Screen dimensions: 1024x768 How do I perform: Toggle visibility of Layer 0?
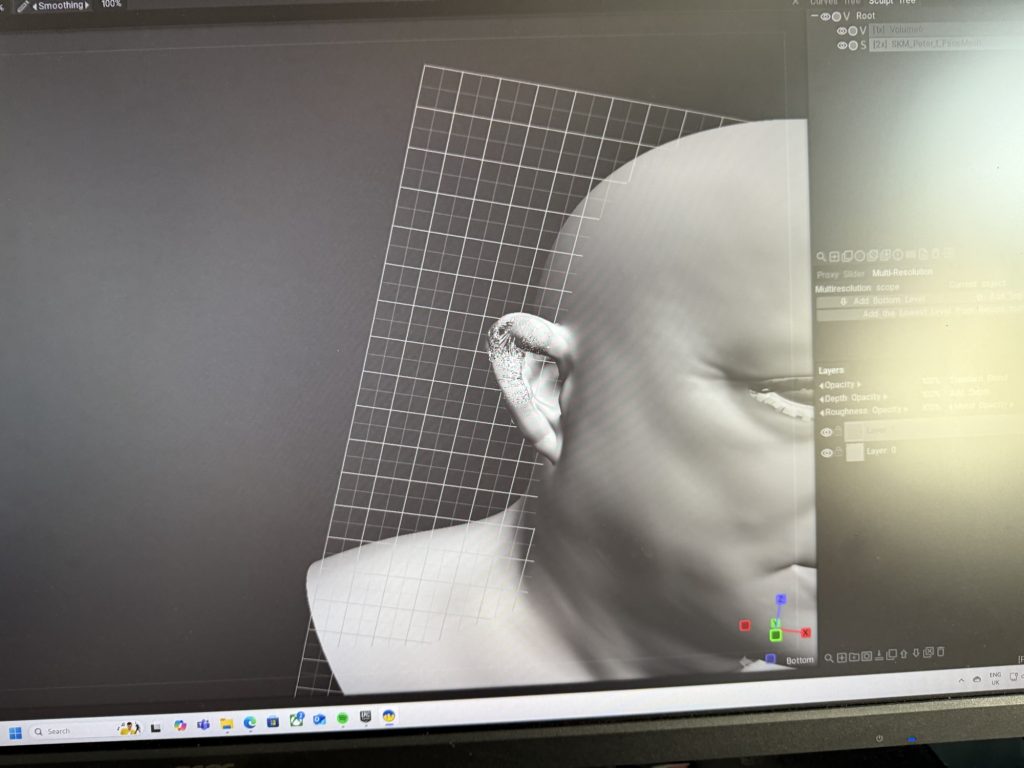(827, 453)
